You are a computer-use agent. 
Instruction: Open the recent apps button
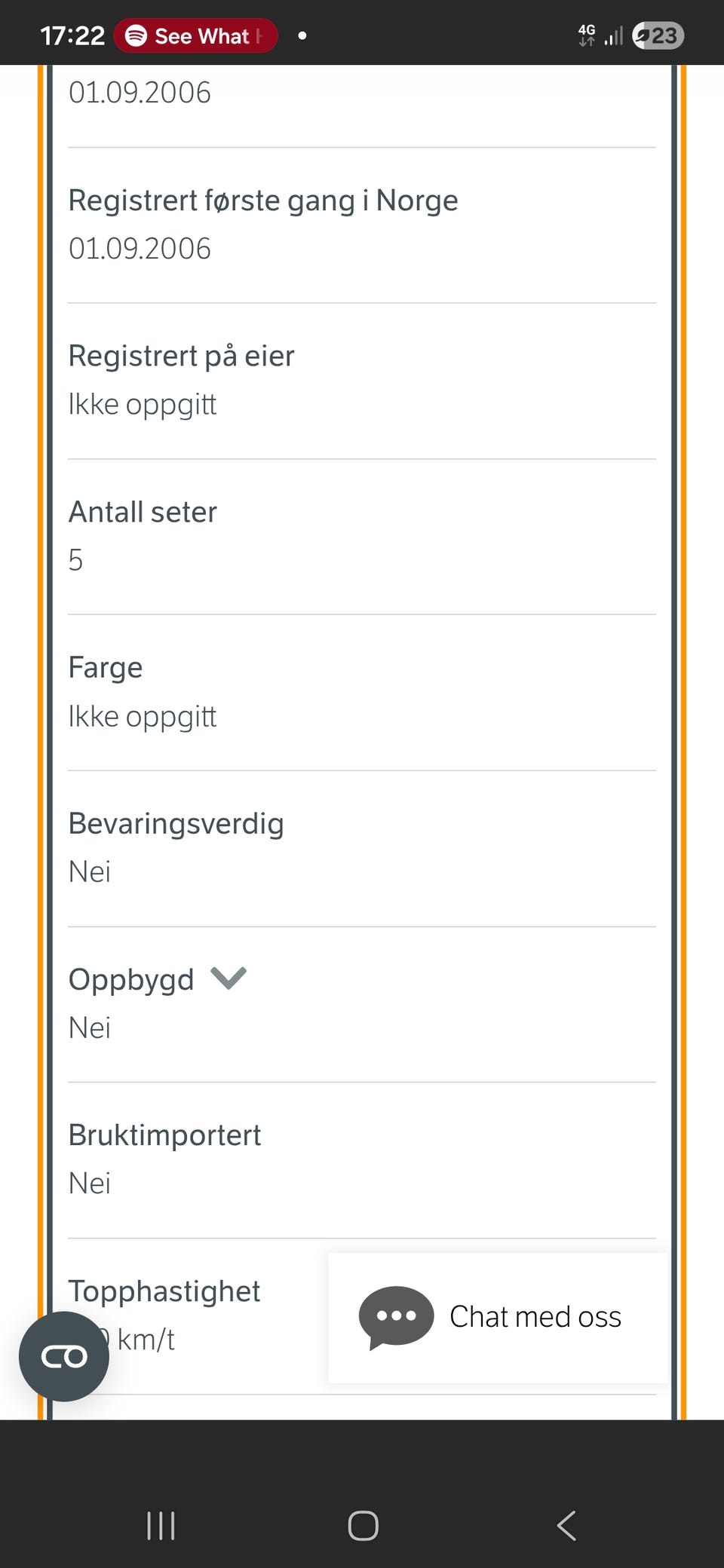point(161,1525)
